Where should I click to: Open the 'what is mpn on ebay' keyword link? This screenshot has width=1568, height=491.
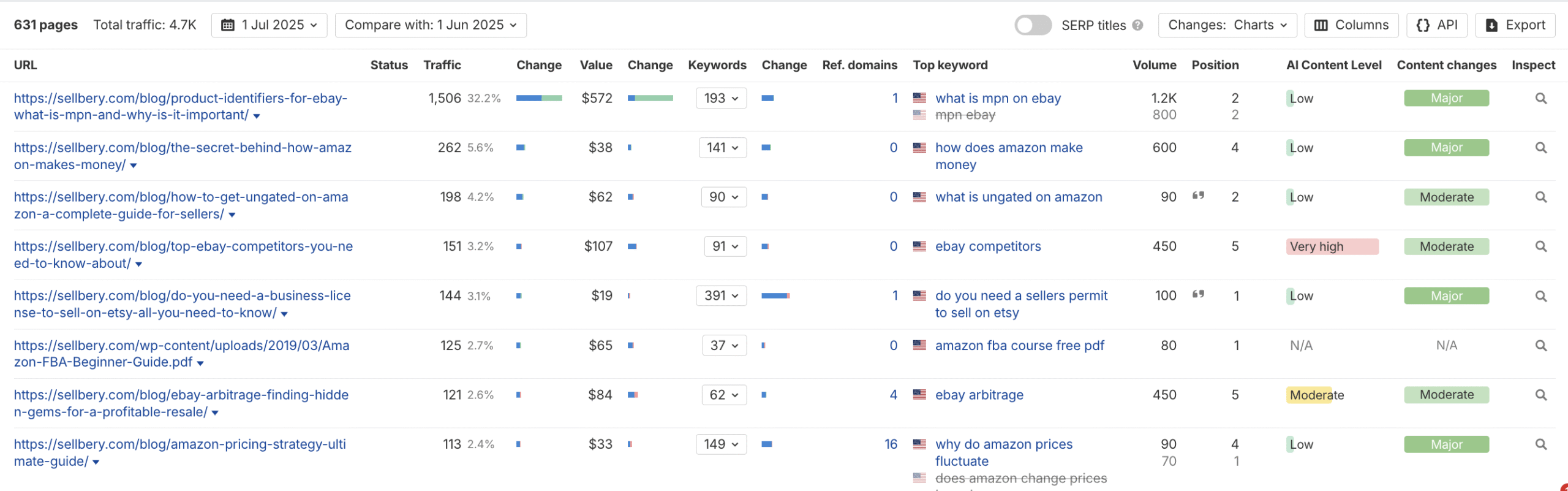click(998, 99)
